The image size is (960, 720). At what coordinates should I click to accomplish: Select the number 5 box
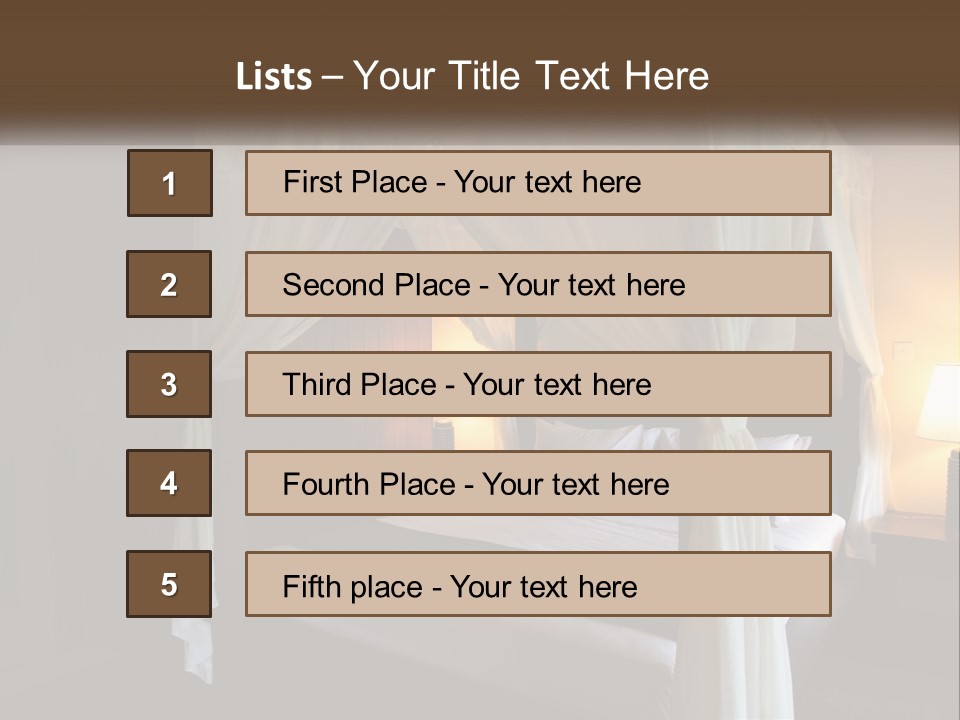169,584
